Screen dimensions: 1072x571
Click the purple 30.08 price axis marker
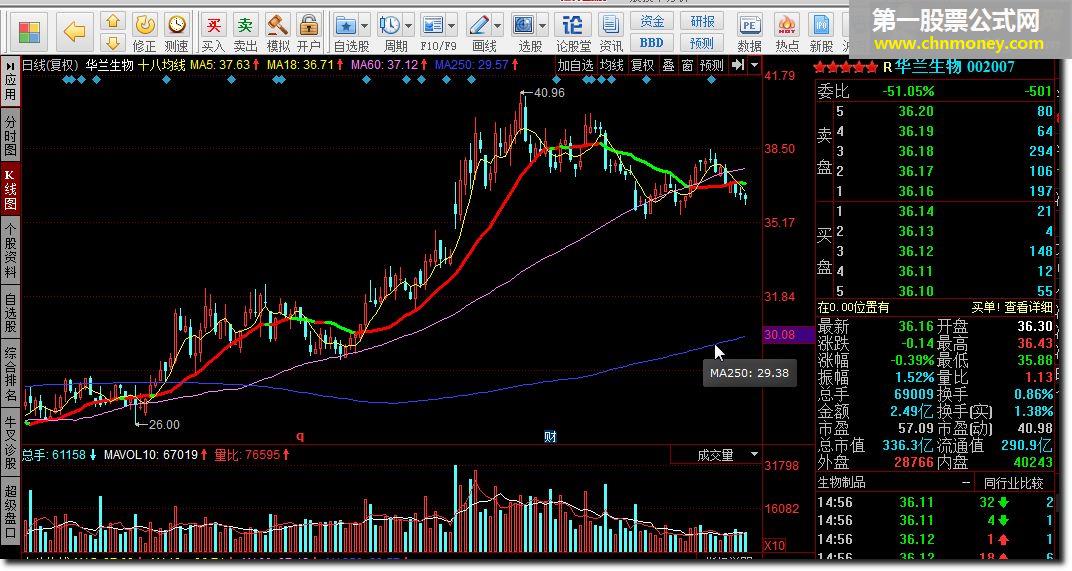[788, 335]
